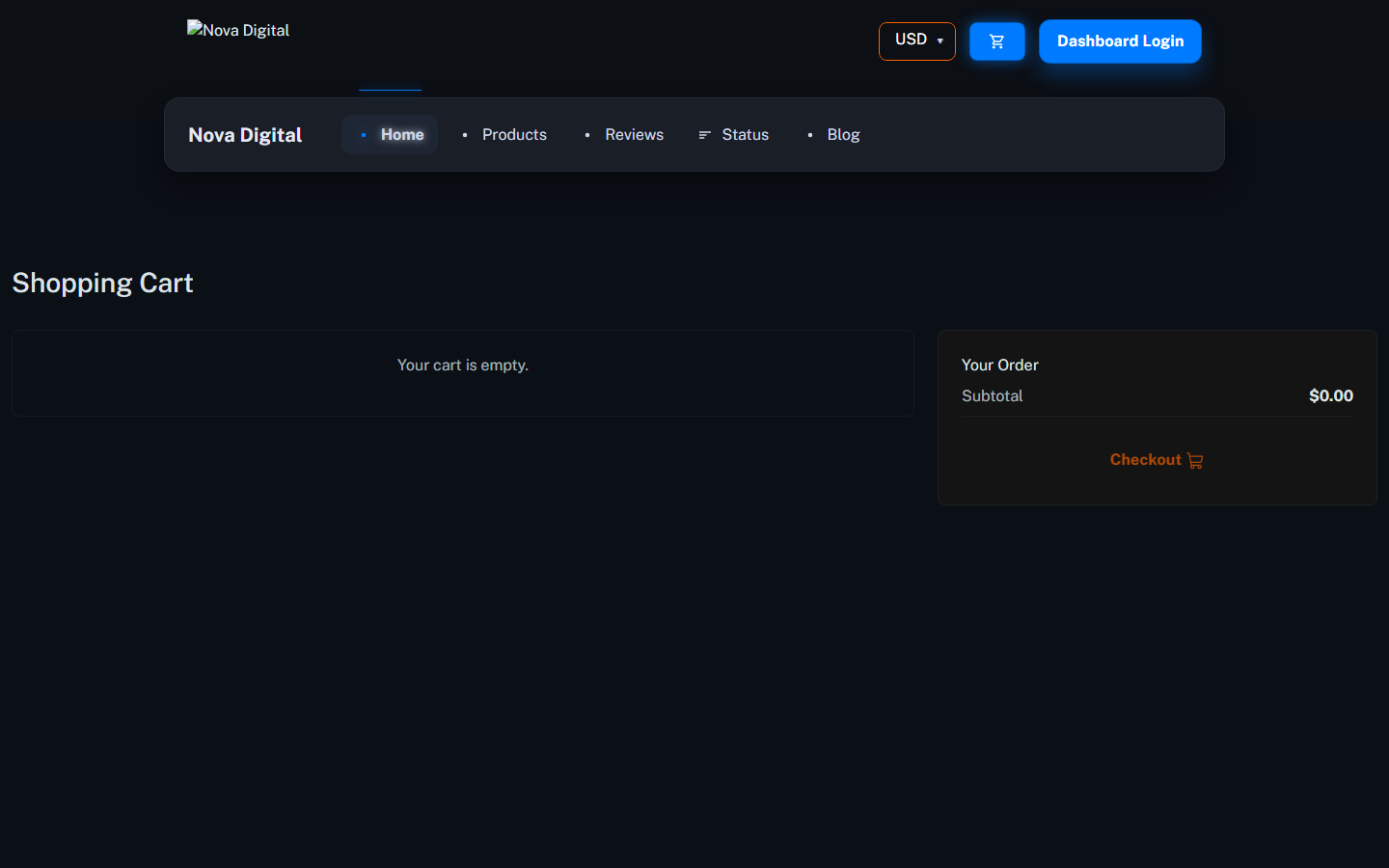Click the 'Your cart is empty.' message
The width and height of the screenshot is (1389, 868).
[x=463, y=365]
